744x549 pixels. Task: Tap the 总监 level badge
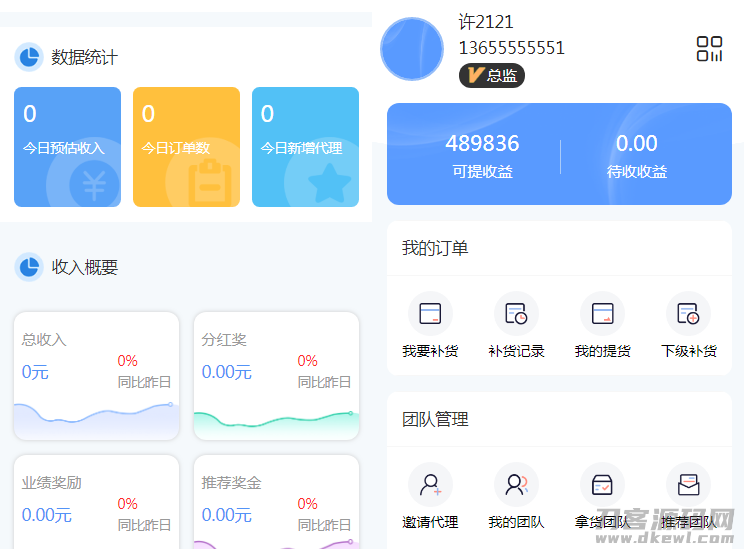[491, 75]
